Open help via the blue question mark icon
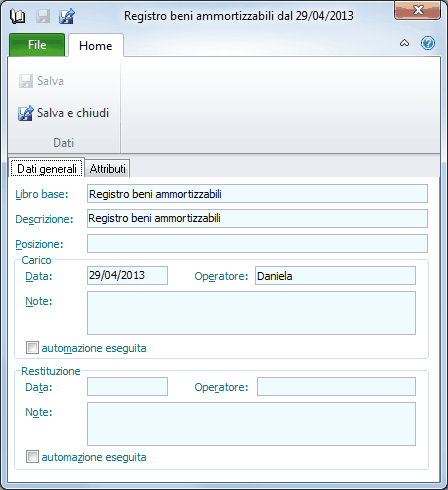The image size is (448, 490). click(x=428, y=43)
